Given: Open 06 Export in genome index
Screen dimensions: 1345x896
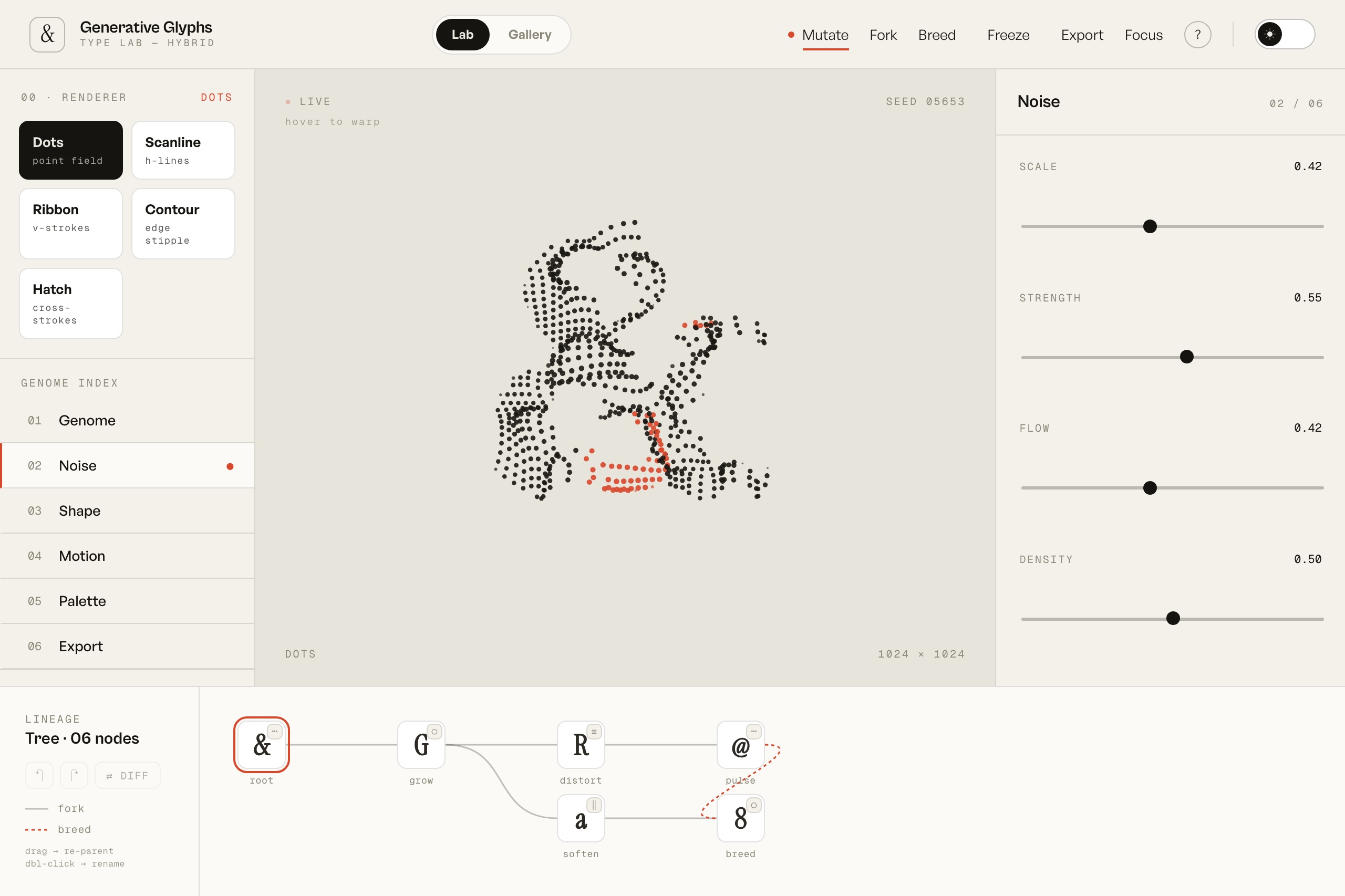Looking at the screenshot, I should 128,647.
